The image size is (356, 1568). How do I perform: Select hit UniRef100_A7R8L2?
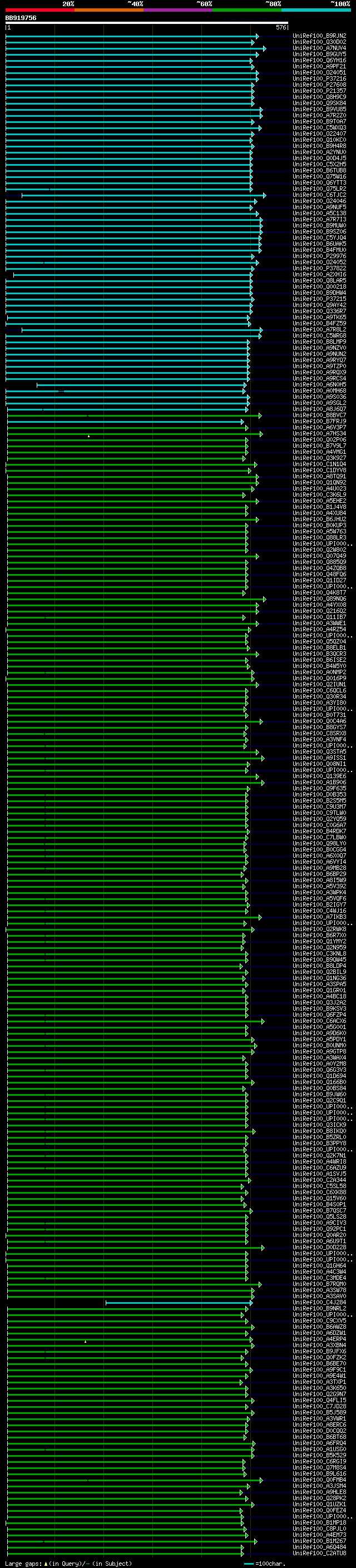(x=319, y=329)
